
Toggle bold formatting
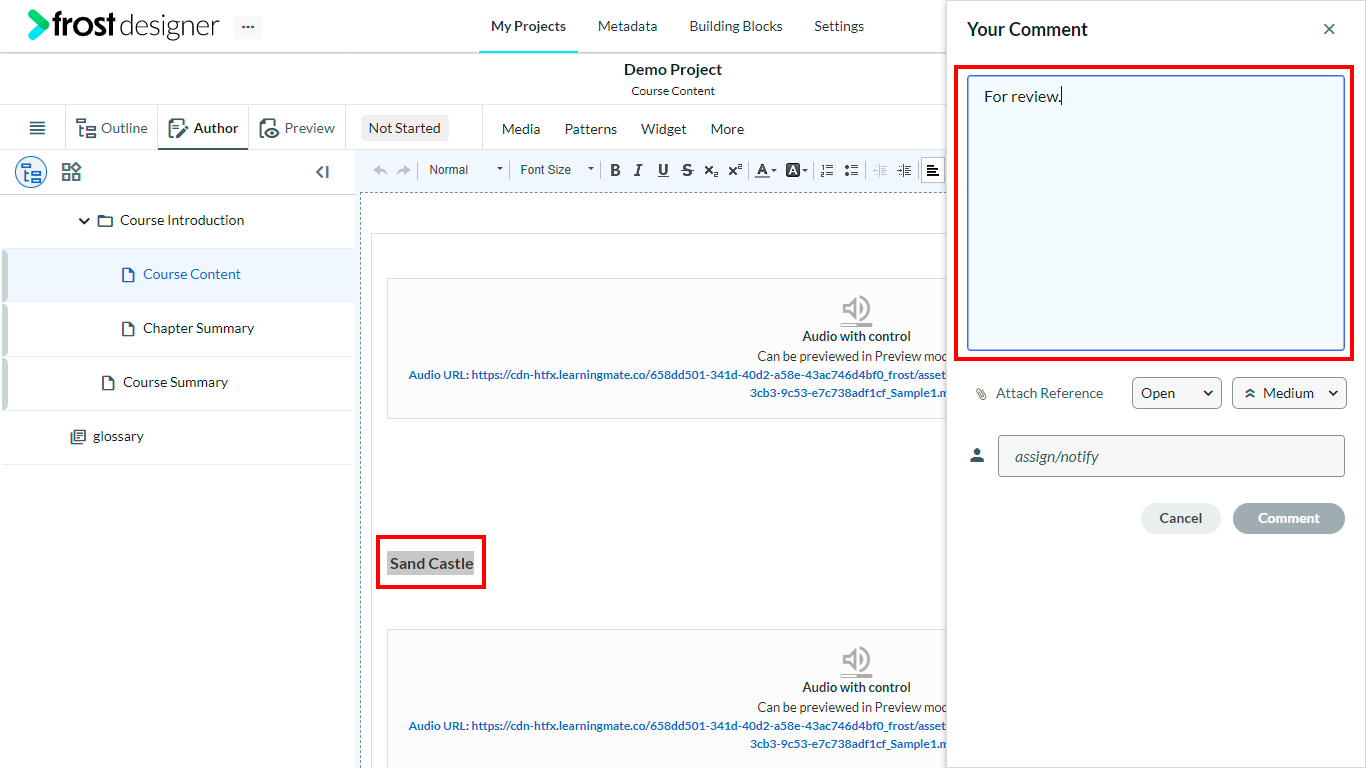click(615, 170)
